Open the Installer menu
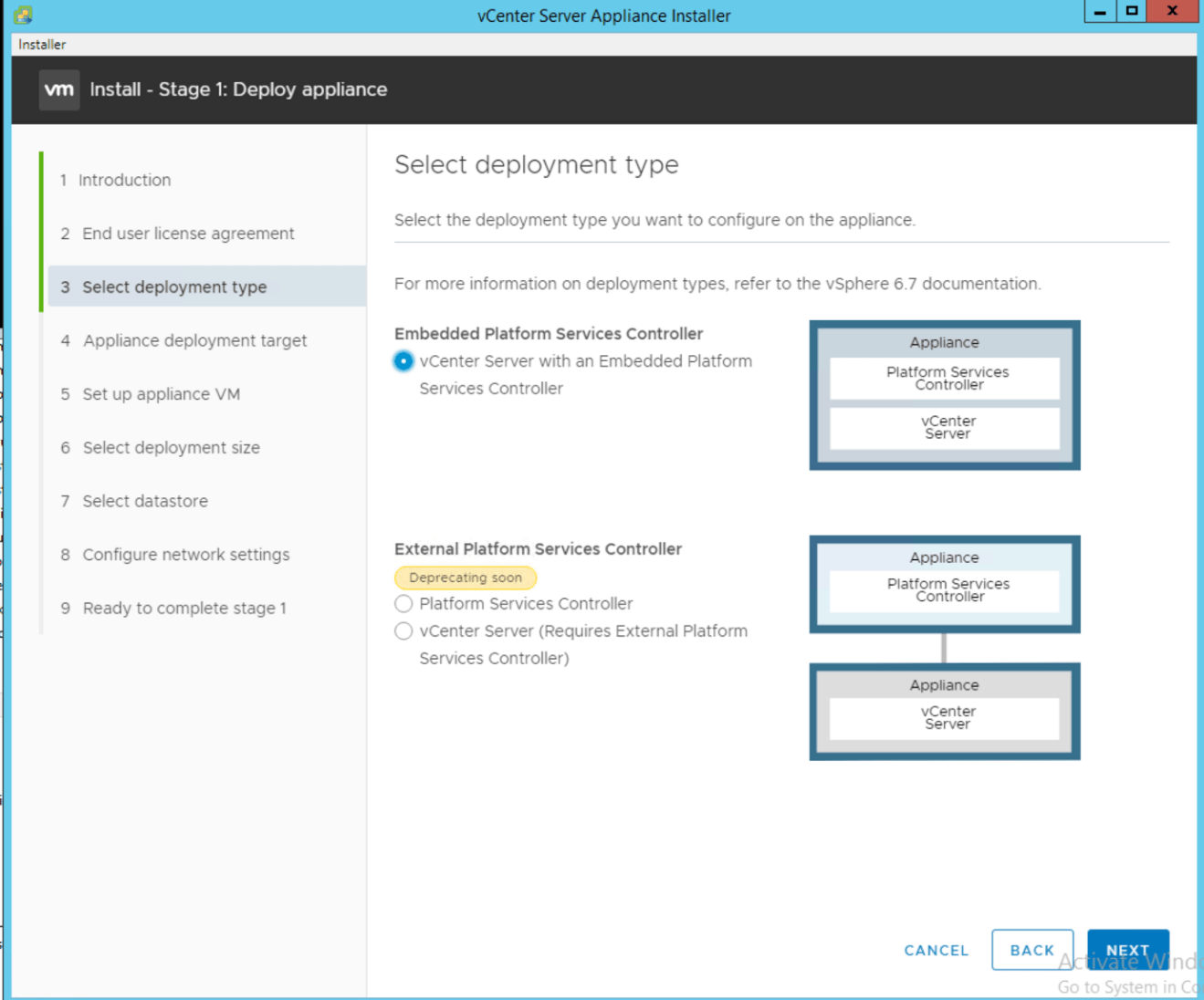The width and height of the screenshot is (1204, 1000). pyautogui.click(x=41, y=44)
